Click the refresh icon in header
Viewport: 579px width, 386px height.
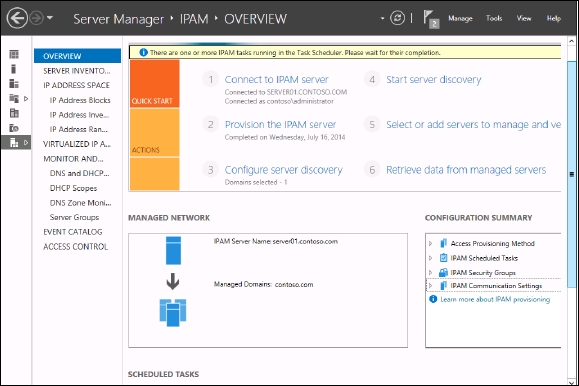[x=397, y=18]
